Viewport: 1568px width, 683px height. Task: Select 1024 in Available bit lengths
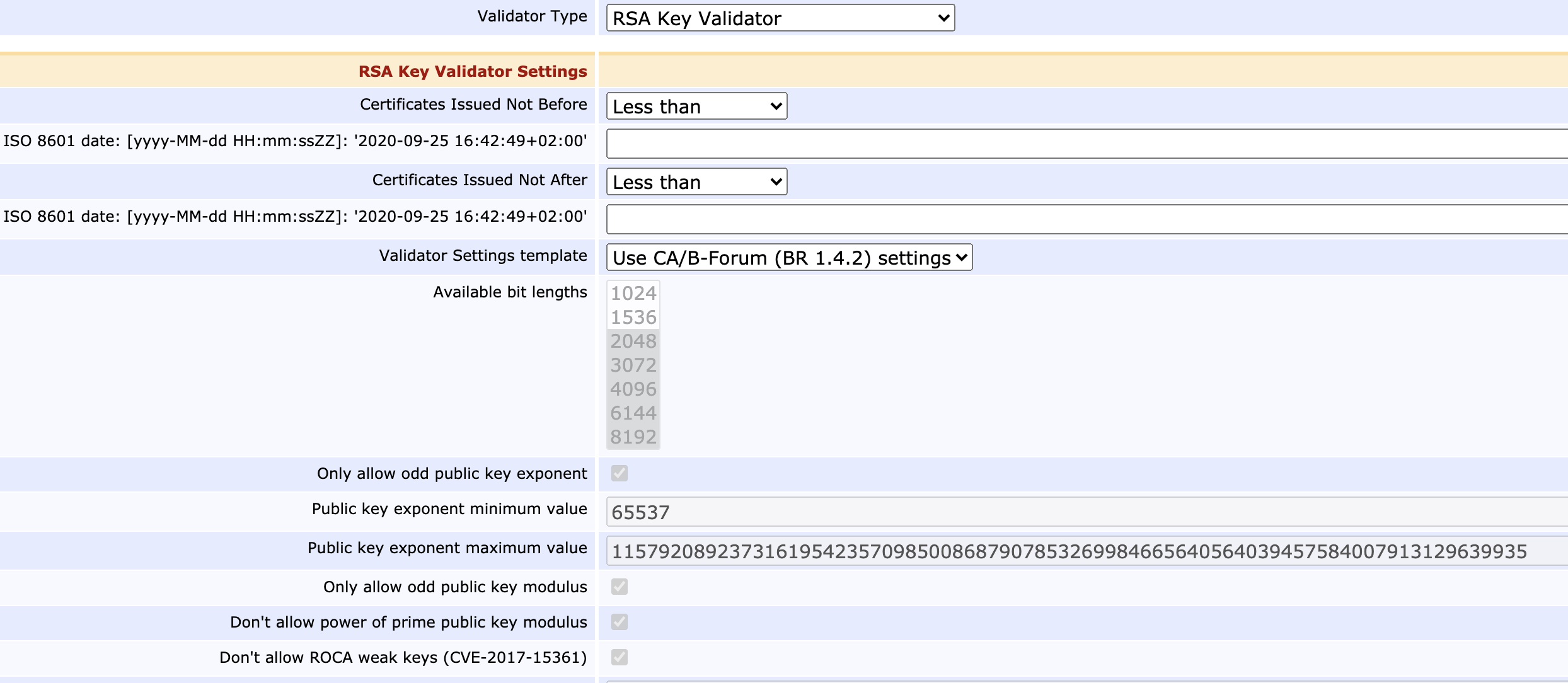[633, 293]
